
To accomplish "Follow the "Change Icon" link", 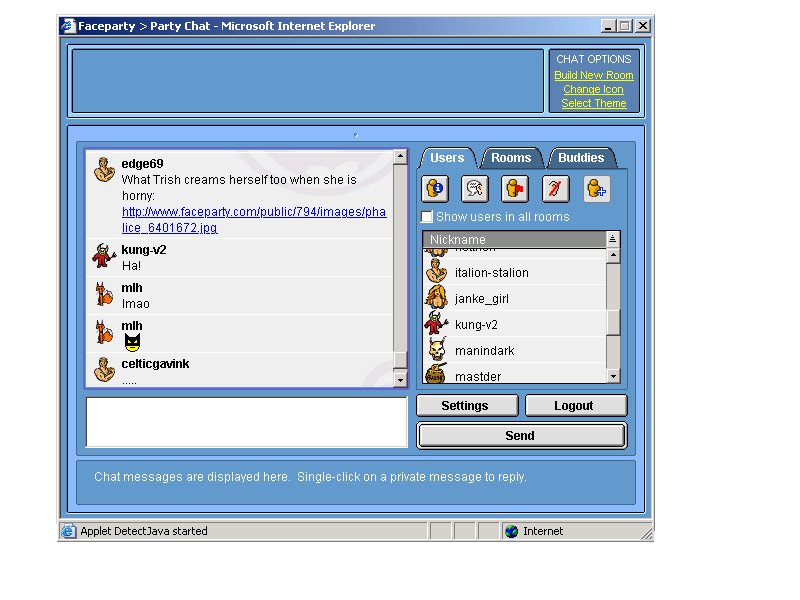I will 593,89.
